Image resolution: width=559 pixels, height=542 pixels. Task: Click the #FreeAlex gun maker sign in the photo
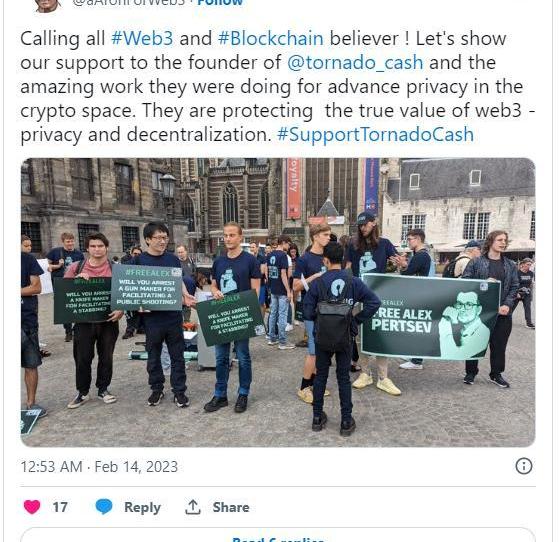(147, 287)
